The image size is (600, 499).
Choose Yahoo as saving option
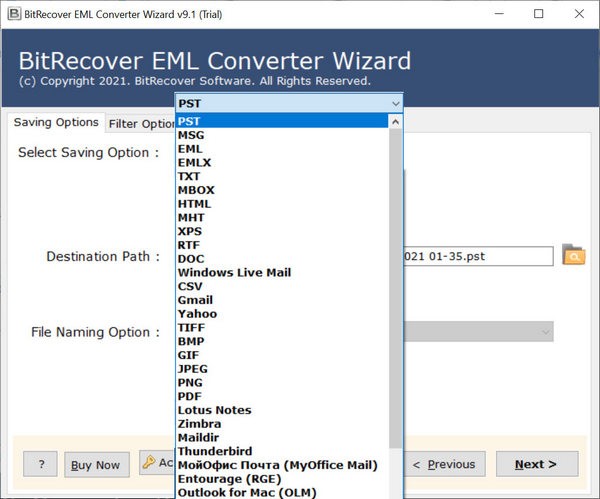point(282,314)
